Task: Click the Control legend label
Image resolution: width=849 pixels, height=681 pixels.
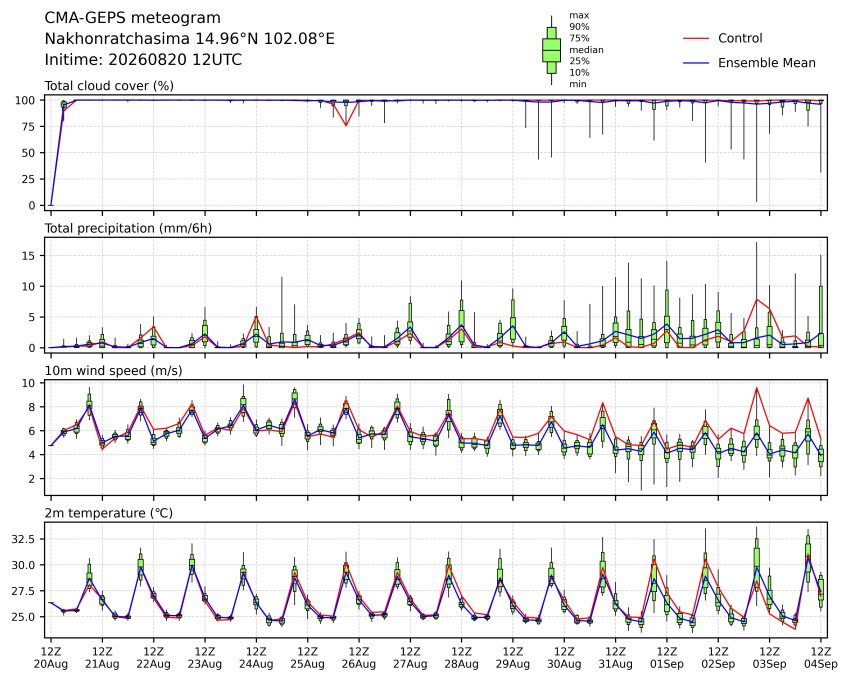Action: pyautogui.click(x=740, y=38)
